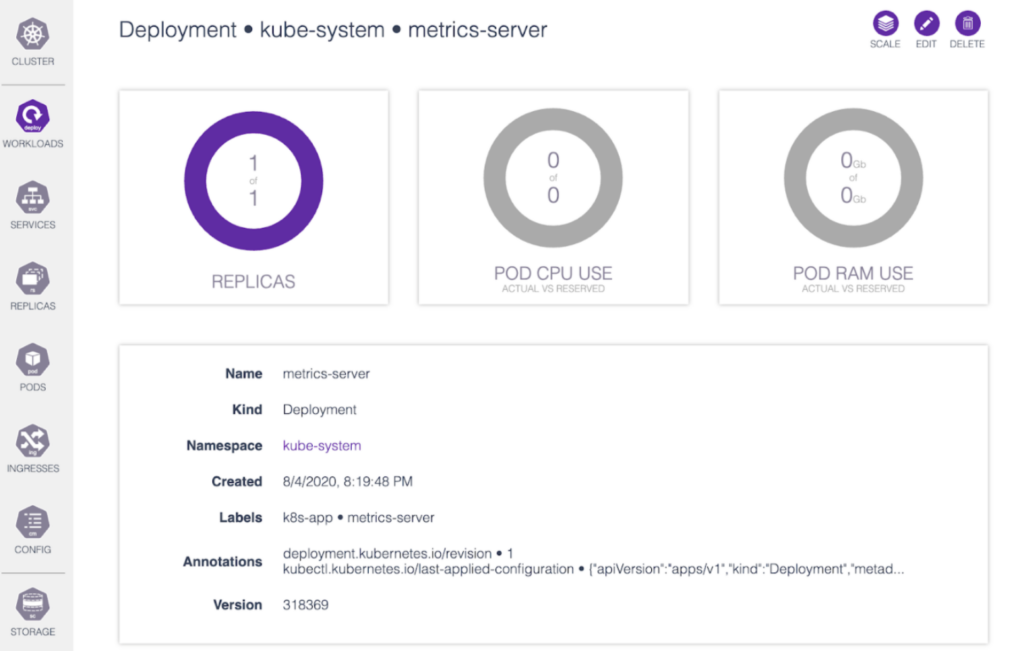Open the kube-system namespace link
Viewport: 1024px width, 651px height.
(x=321, y=445)
